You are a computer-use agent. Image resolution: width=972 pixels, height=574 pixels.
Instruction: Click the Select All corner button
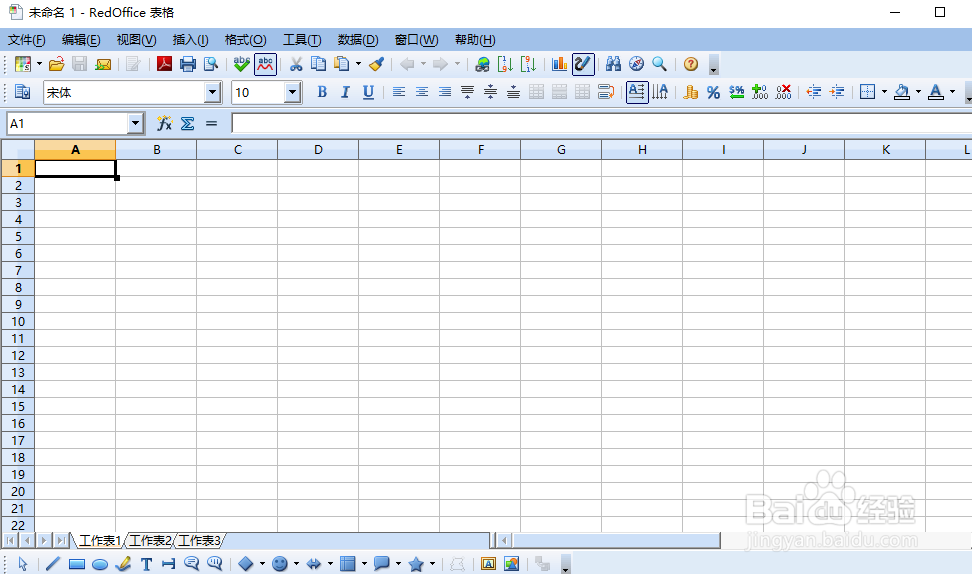pyautogui.click(x=18, y=149)
